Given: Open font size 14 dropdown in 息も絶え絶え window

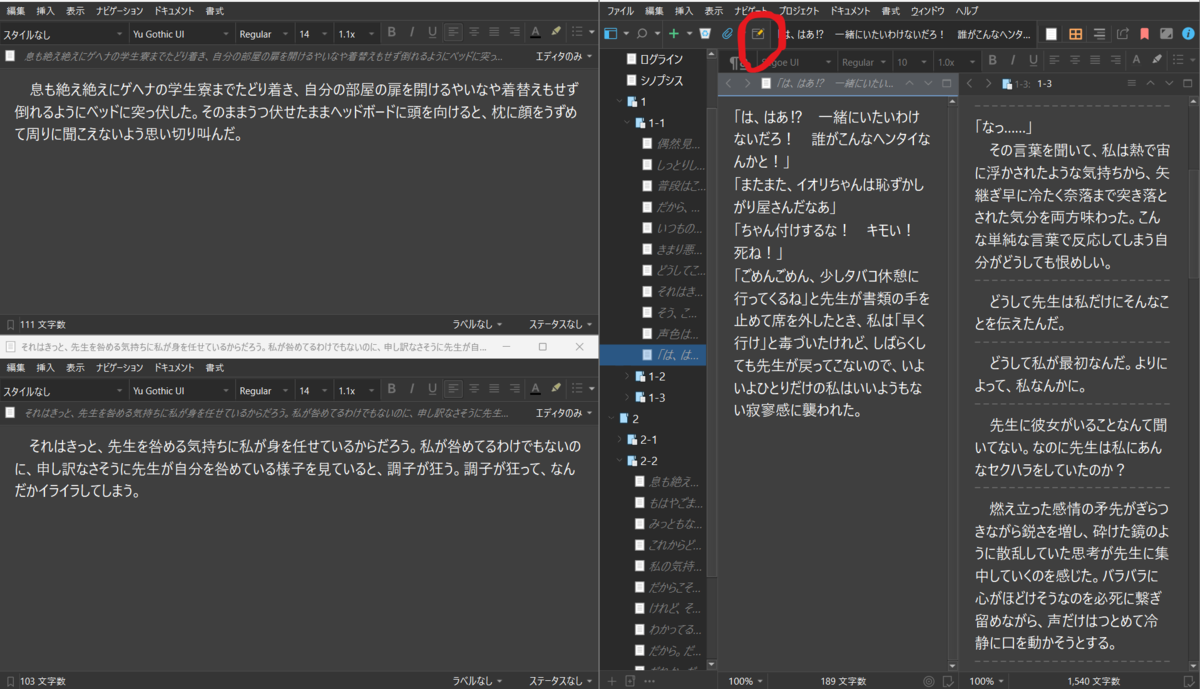Looking at the screenshot, I should [313, 34].
